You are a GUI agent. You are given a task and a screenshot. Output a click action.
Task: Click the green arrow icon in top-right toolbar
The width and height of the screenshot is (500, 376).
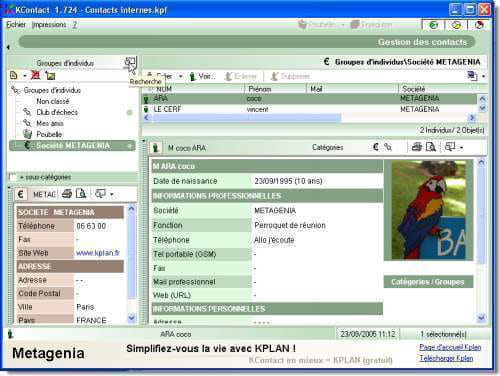[433, 25]
